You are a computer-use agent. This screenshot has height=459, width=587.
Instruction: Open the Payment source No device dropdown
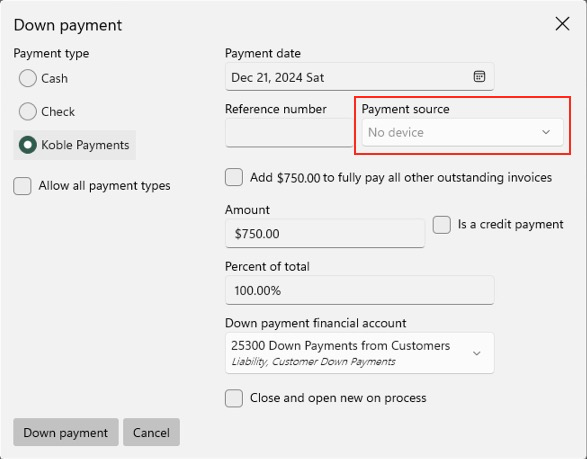coord(462,132)
